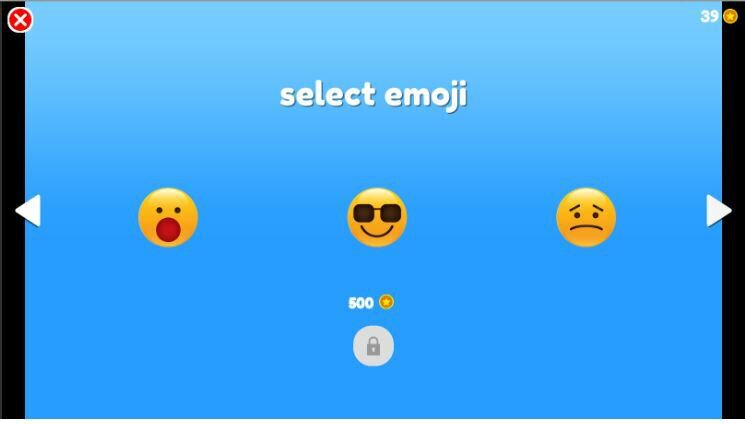Click the star coin next to 500
Image resolution: width=745 pixels, height=424 pixels.
tap(386, 302)
